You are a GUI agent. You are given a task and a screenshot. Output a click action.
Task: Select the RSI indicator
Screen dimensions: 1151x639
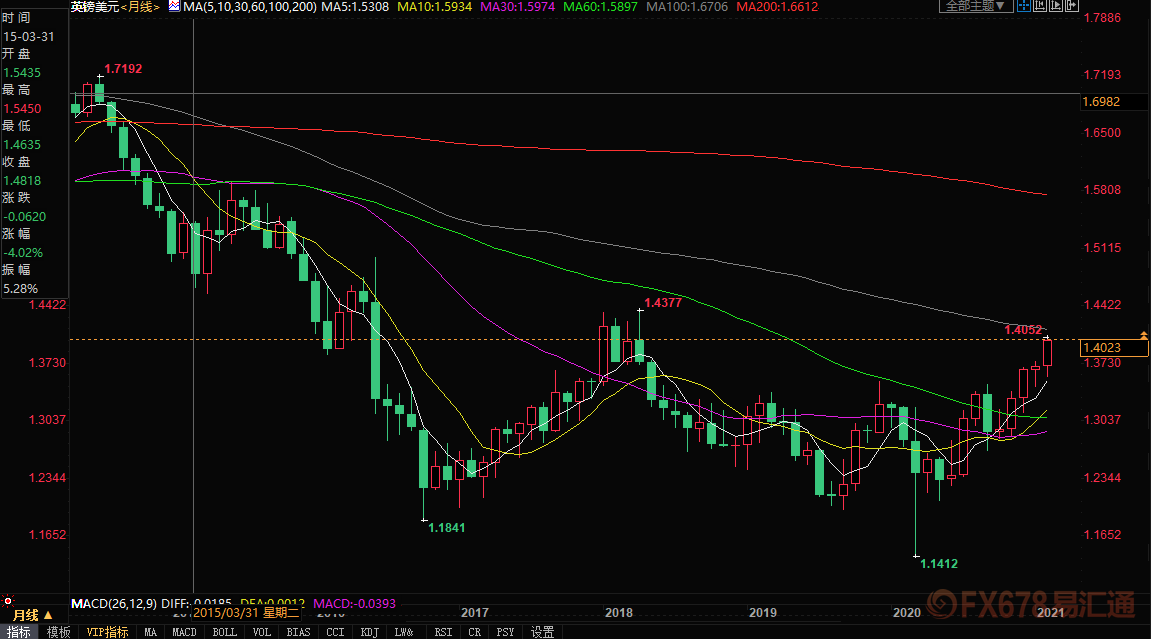[443, 632]
